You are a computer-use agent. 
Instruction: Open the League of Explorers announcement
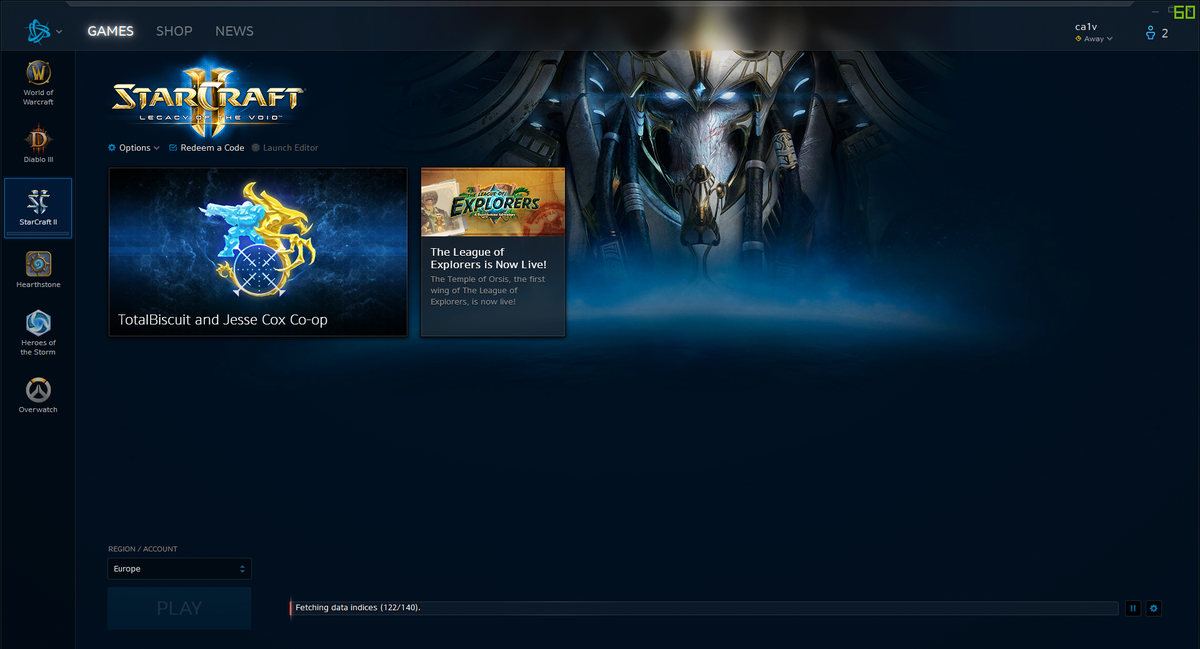tap(492, 251)
